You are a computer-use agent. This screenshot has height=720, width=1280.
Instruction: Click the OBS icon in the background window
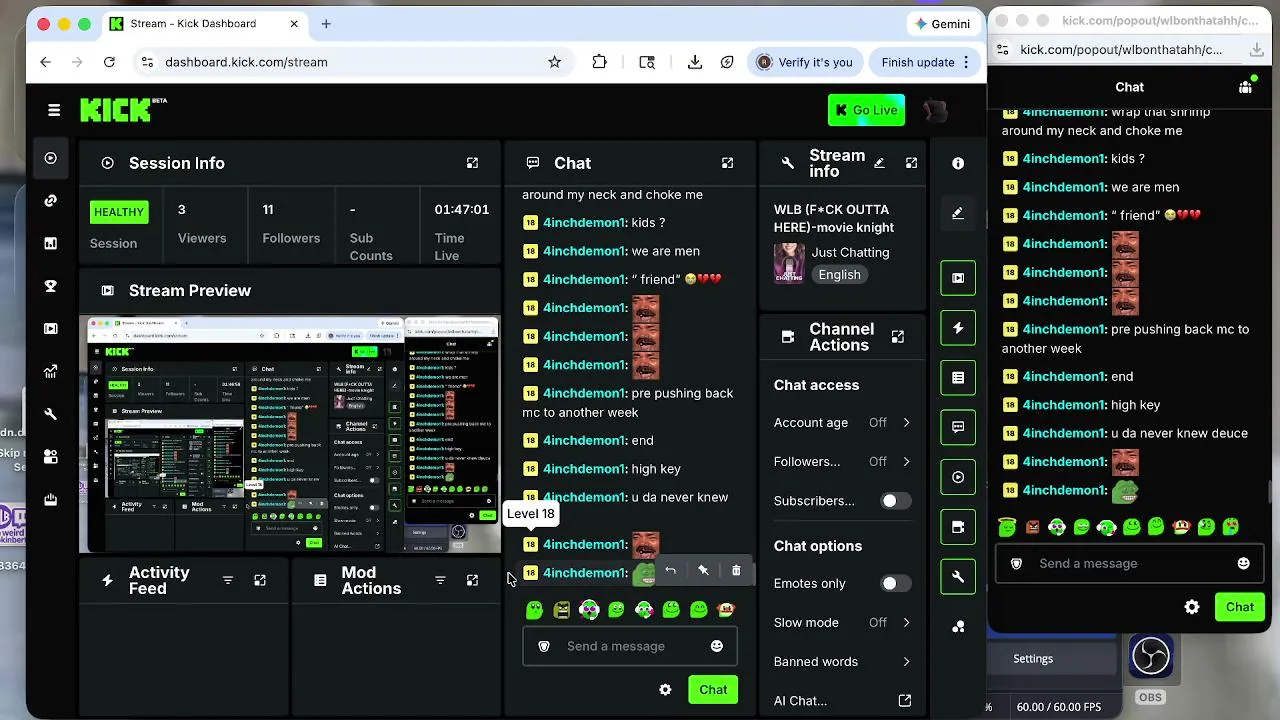coord(1150,657)
